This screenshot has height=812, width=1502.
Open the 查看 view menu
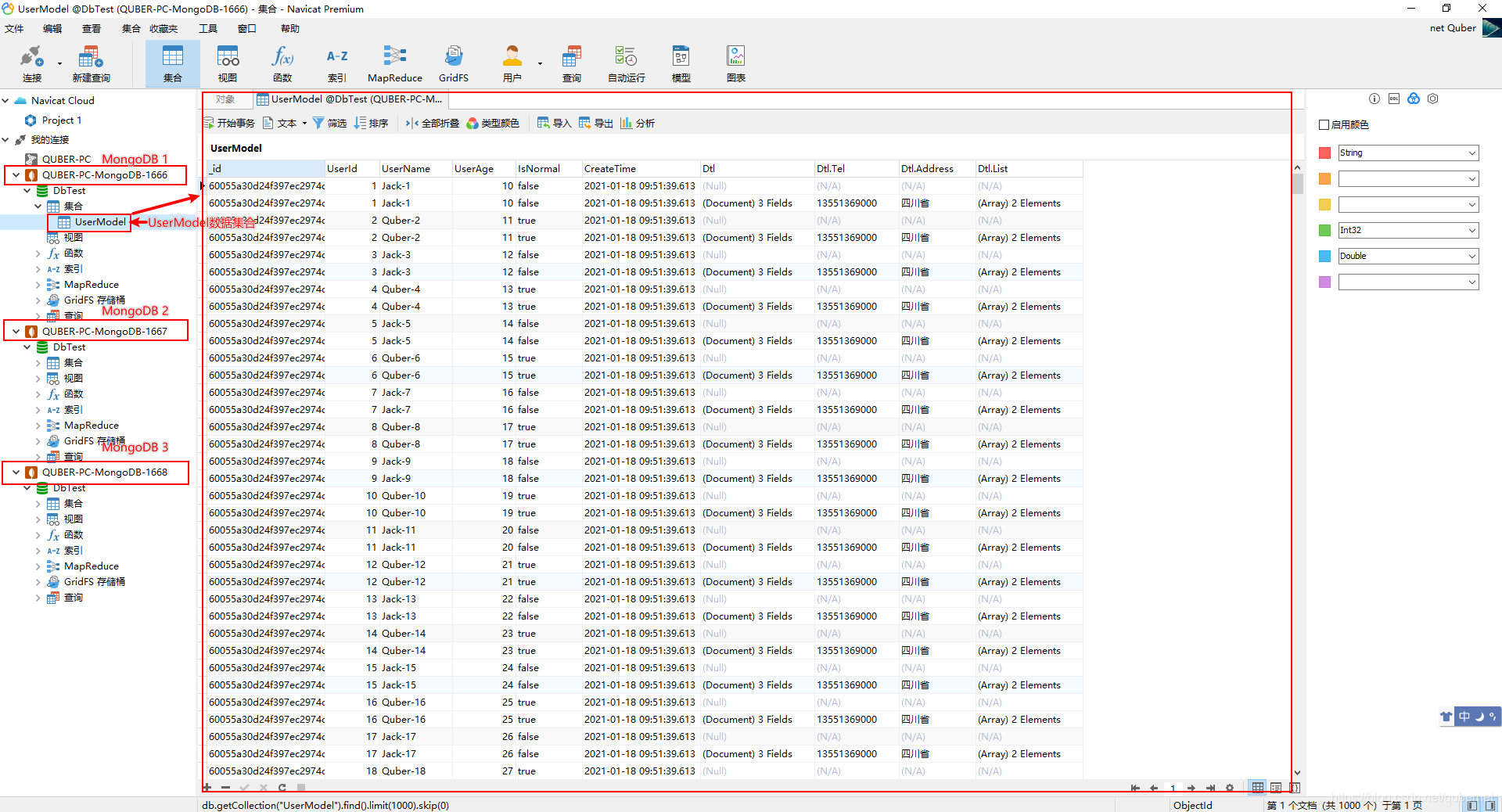(x=92, y=29)
